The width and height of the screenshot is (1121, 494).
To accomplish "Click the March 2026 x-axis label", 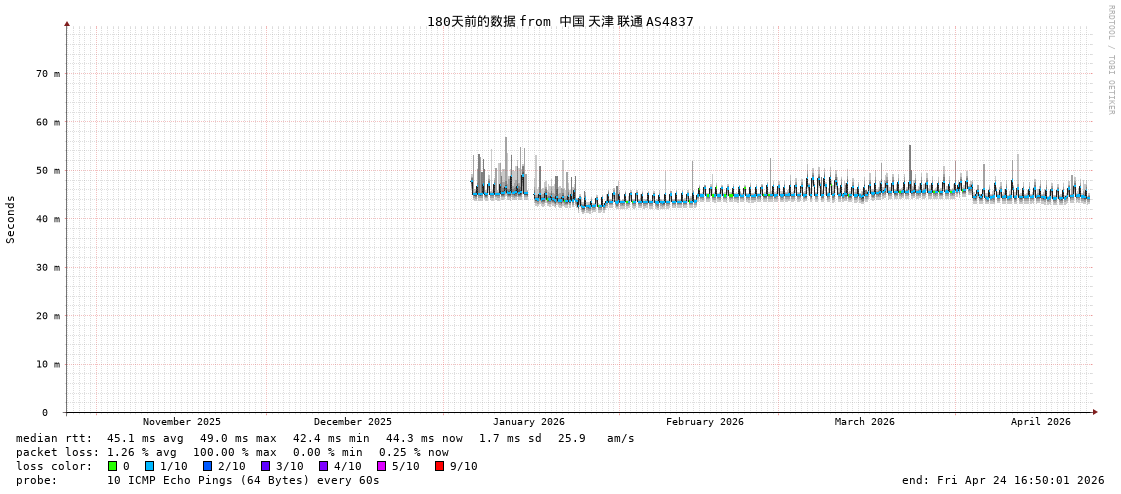I will coord(865,422).
